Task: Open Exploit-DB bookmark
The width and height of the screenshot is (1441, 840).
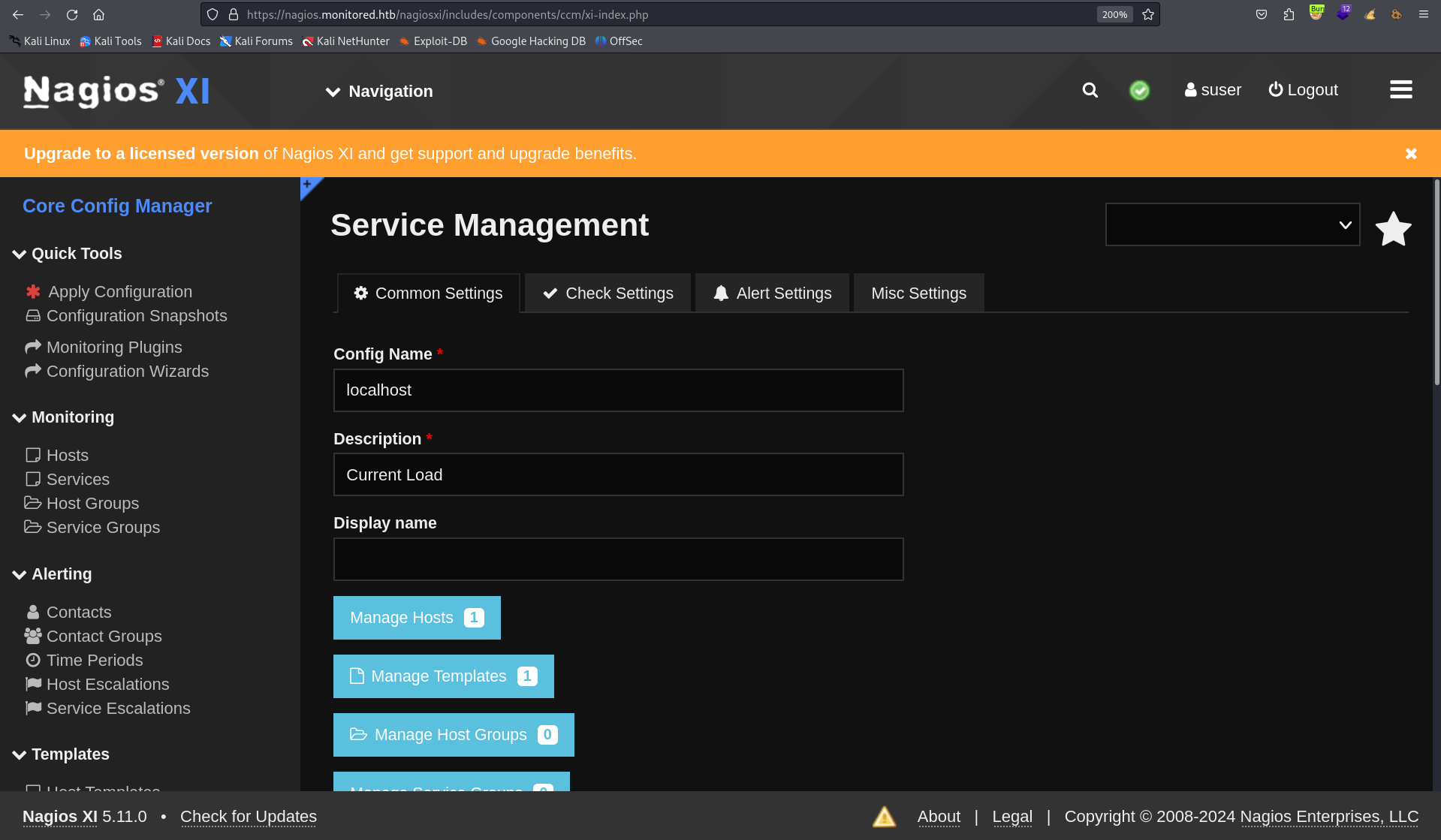Action: tap(433, 41)
